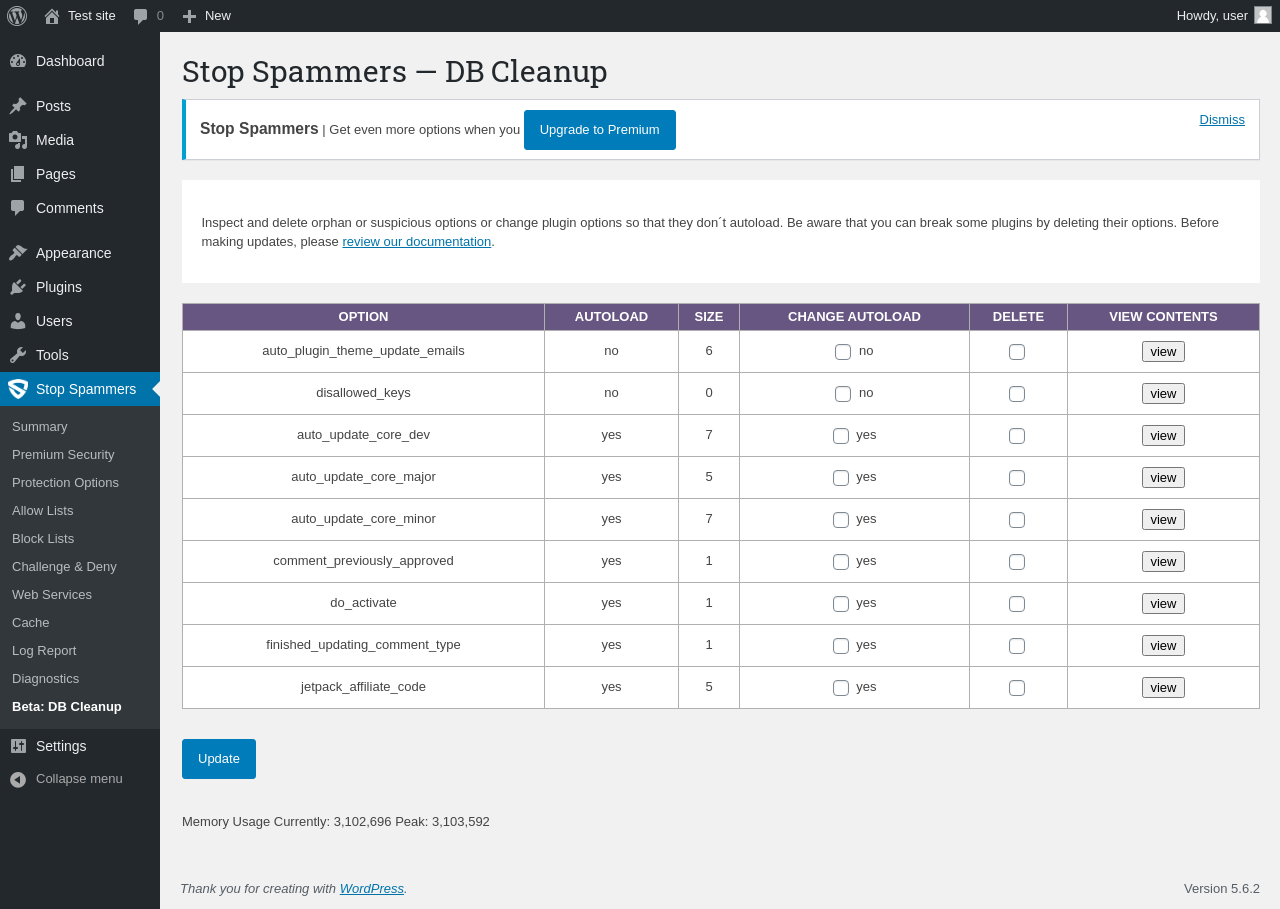Screen dimensions: 1280x909
Task: Open the Test site home icon
Action: click(x=52, y=16)
